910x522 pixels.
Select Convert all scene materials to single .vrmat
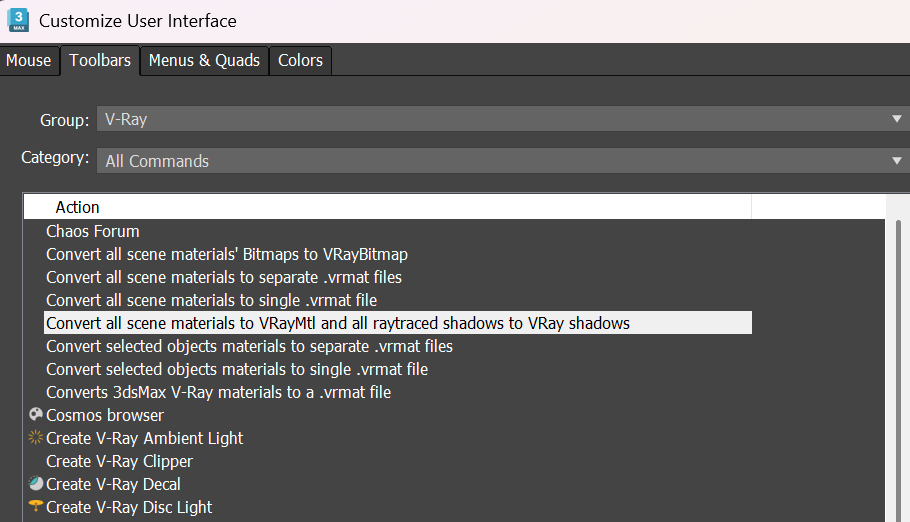pyautogui.click(x=212, y=300)
